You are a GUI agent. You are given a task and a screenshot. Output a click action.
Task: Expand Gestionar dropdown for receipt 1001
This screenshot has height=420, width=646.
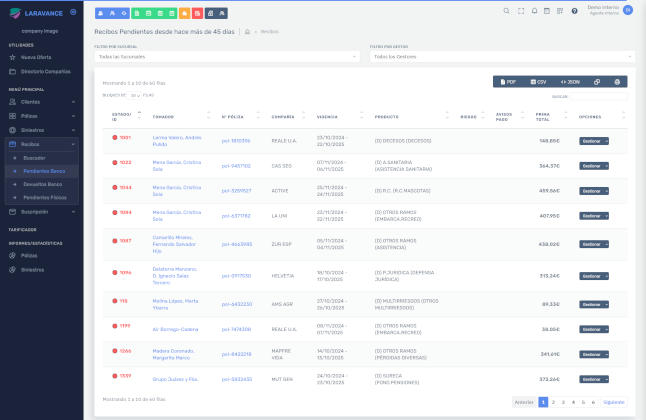[x=594, y=139]
